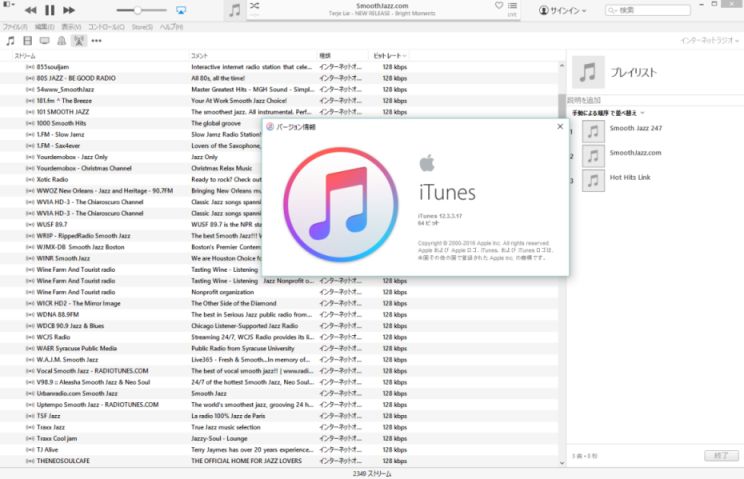
Task: Click the stream icon beside 1000 Smooth Hits
Action: [30, 123]
